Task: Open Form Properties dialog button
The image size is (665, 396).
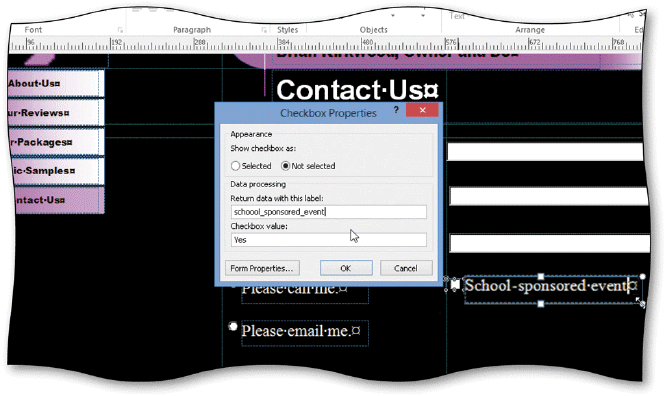Action: (x=262, y=268)
